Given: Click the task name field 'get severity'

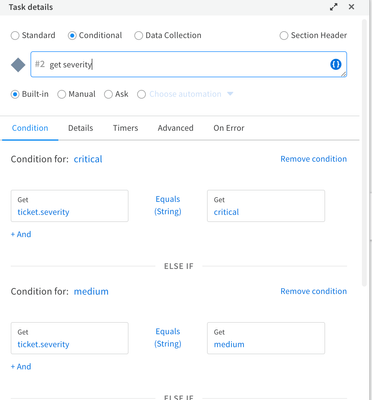Looking at the screenshot, I should [x=189, y=64].
